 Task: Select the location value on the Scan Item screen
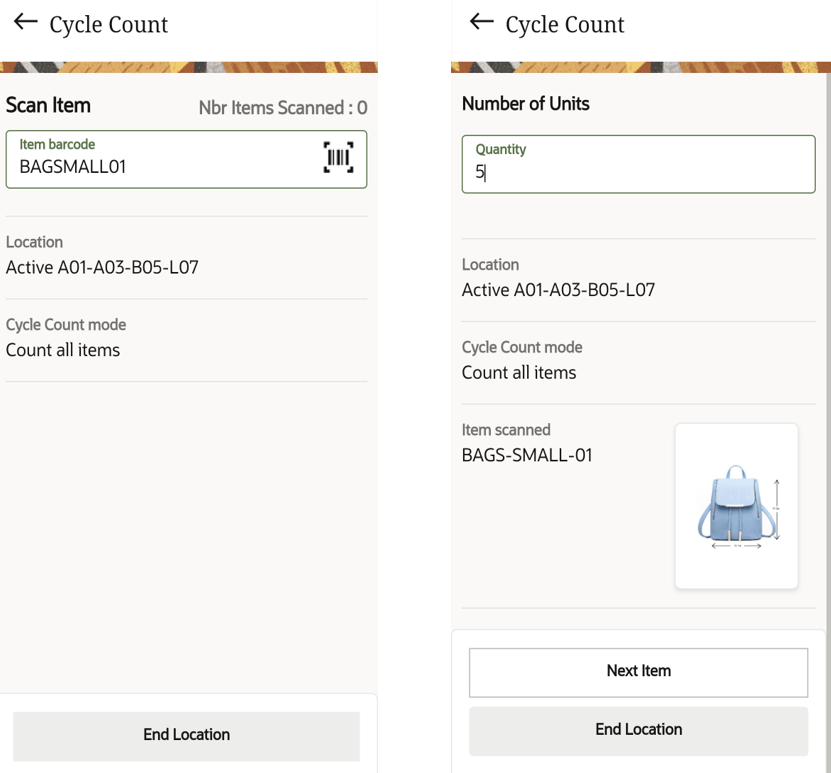click(102, 267)
